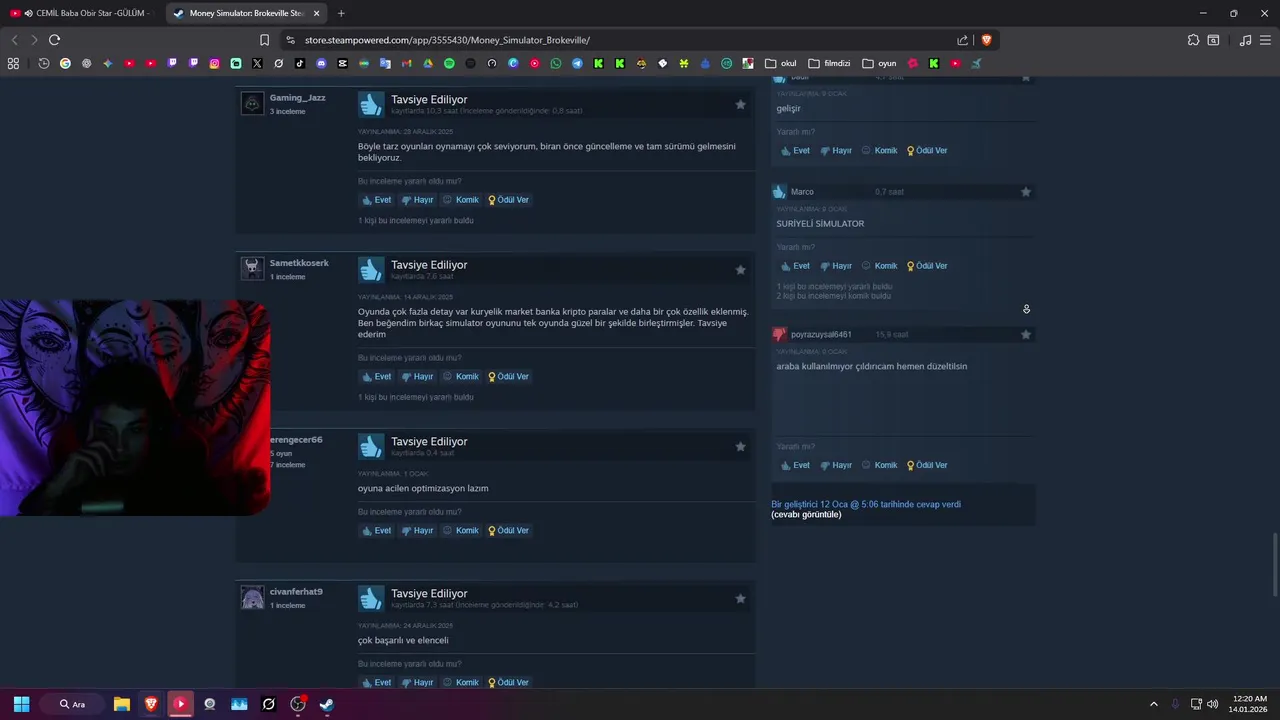1280x720 pixels.
Task: Click Ödül Ver on Marco review
Action: point(927,266)
